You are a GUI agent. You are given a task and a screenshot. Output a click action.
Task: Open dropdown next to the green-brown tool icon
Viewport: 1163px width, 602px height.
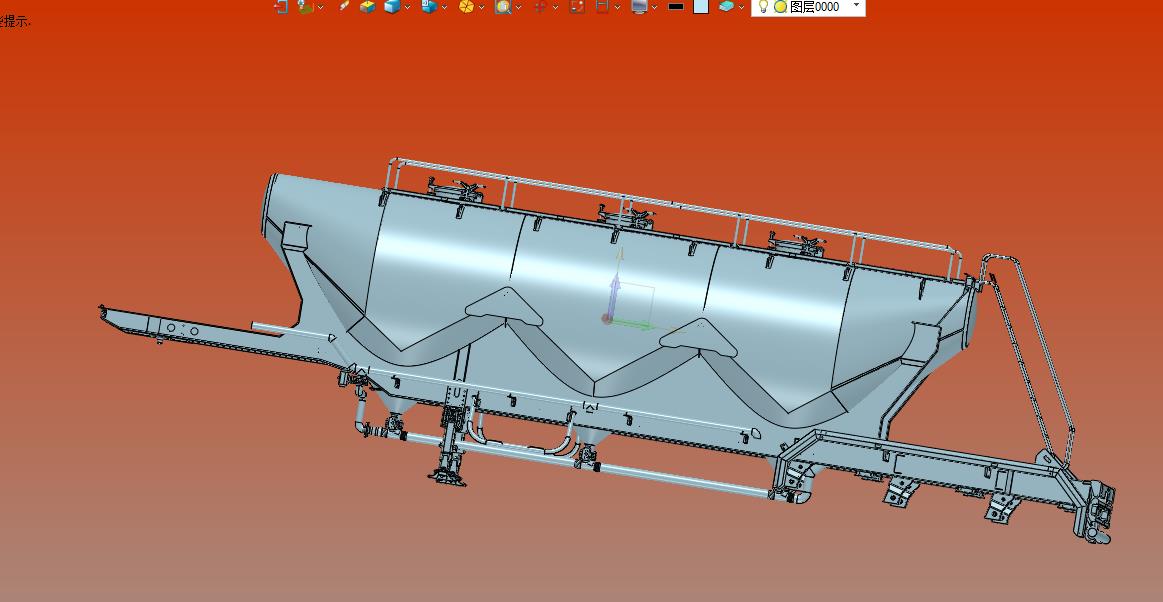pyautogui.click(x=320, y=7)
